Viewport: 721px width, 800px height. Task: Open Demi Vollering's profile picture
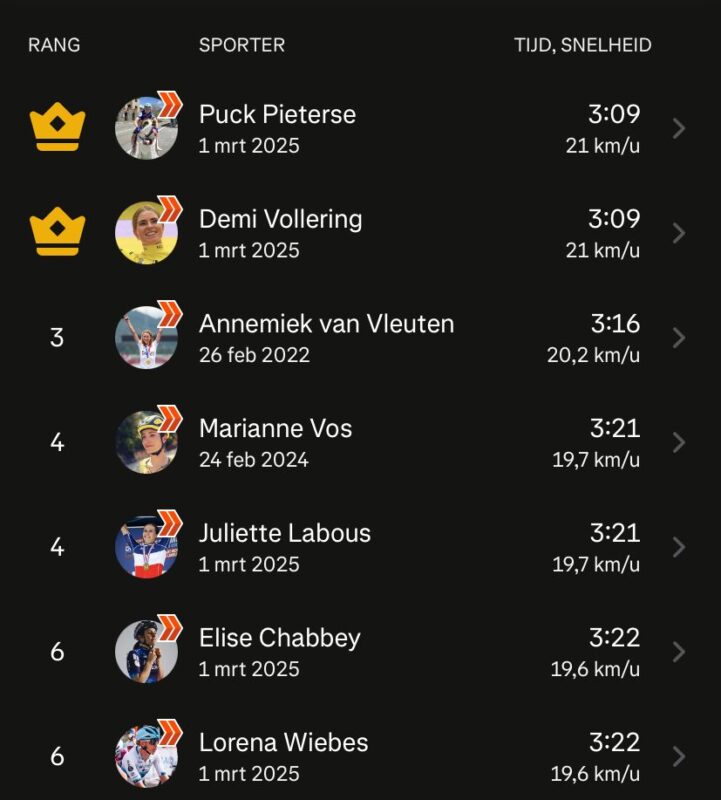pos(146,233)
